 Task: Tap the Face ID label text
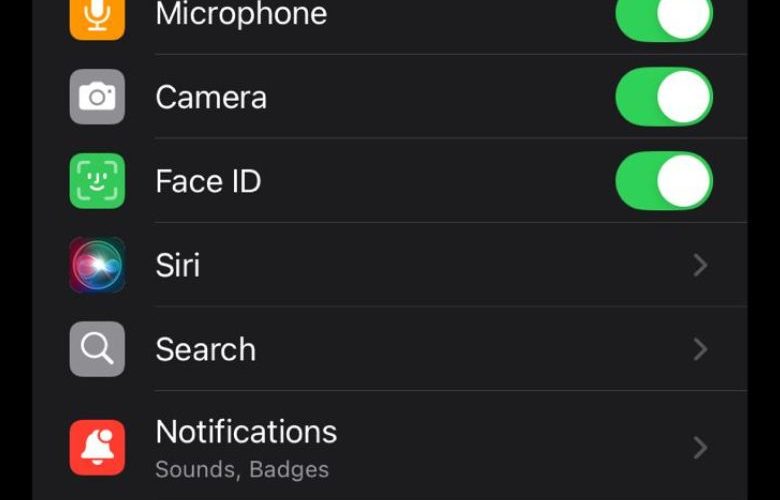(x=208, y=181)
